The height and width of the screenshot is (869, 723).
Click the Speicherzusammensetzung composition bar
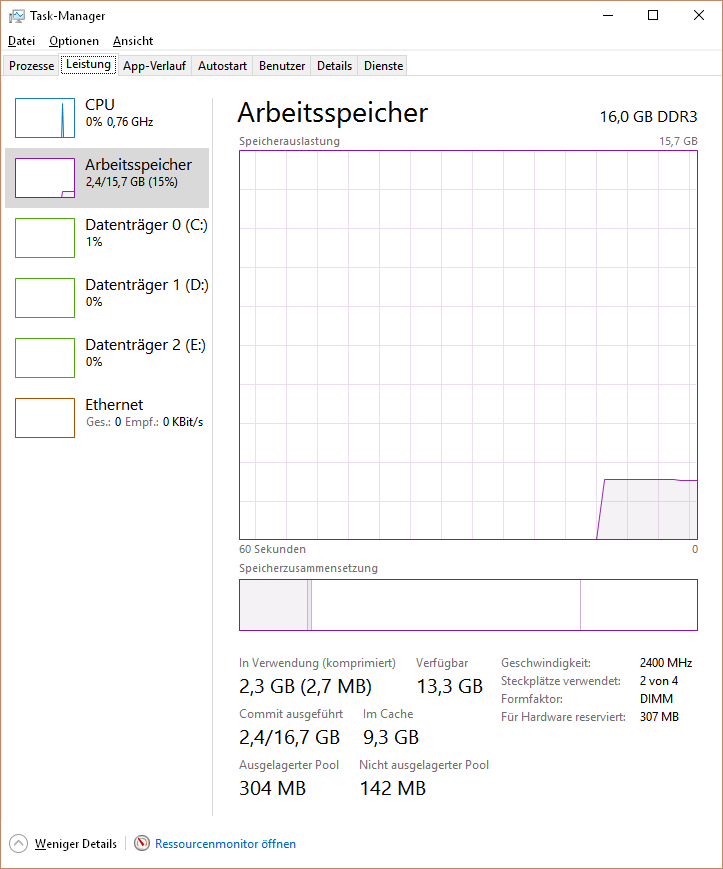(468, 605)
